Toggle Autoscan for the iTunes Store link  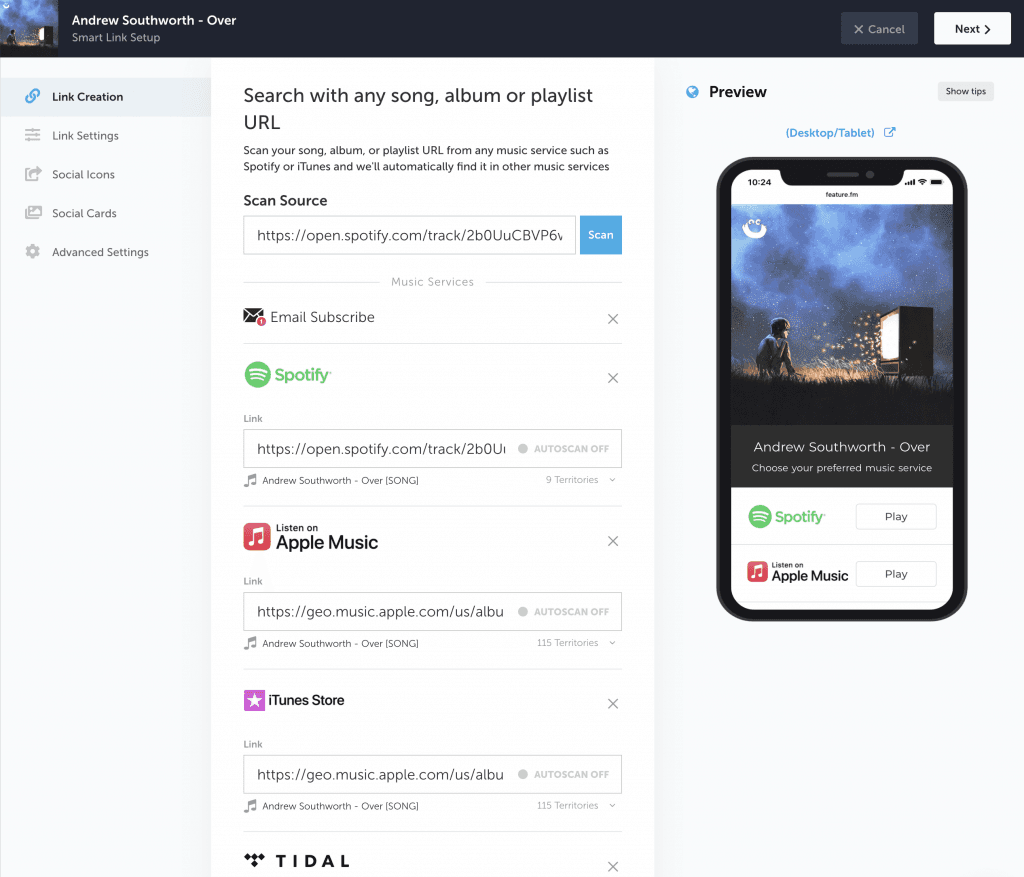tap(564, 774)
